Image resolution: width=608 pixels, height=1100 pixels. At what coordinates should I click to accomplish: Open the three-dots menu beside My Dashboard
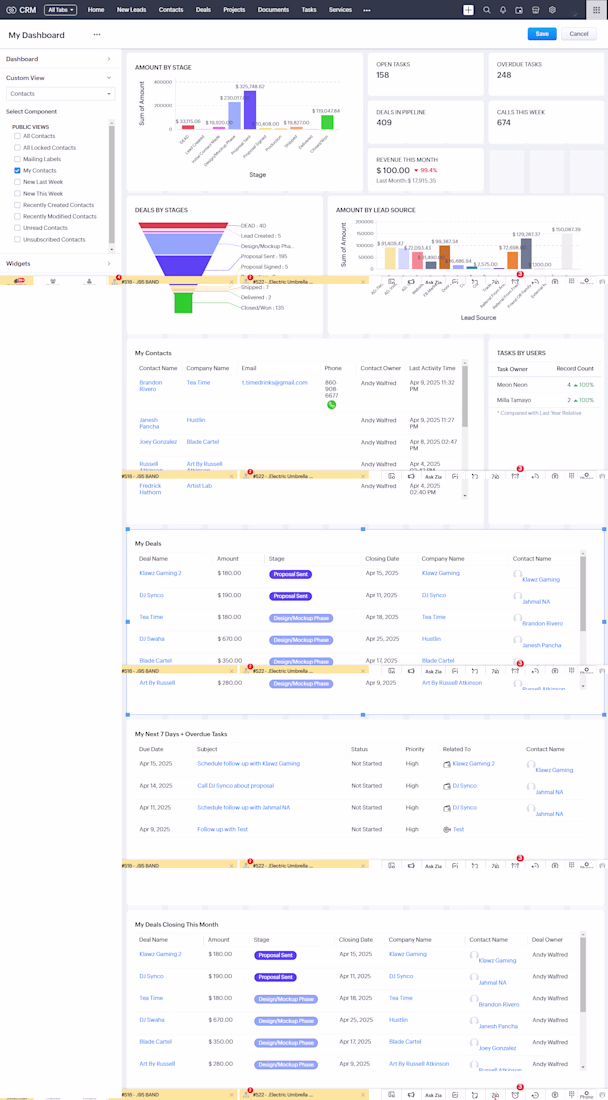pos(96,34)
